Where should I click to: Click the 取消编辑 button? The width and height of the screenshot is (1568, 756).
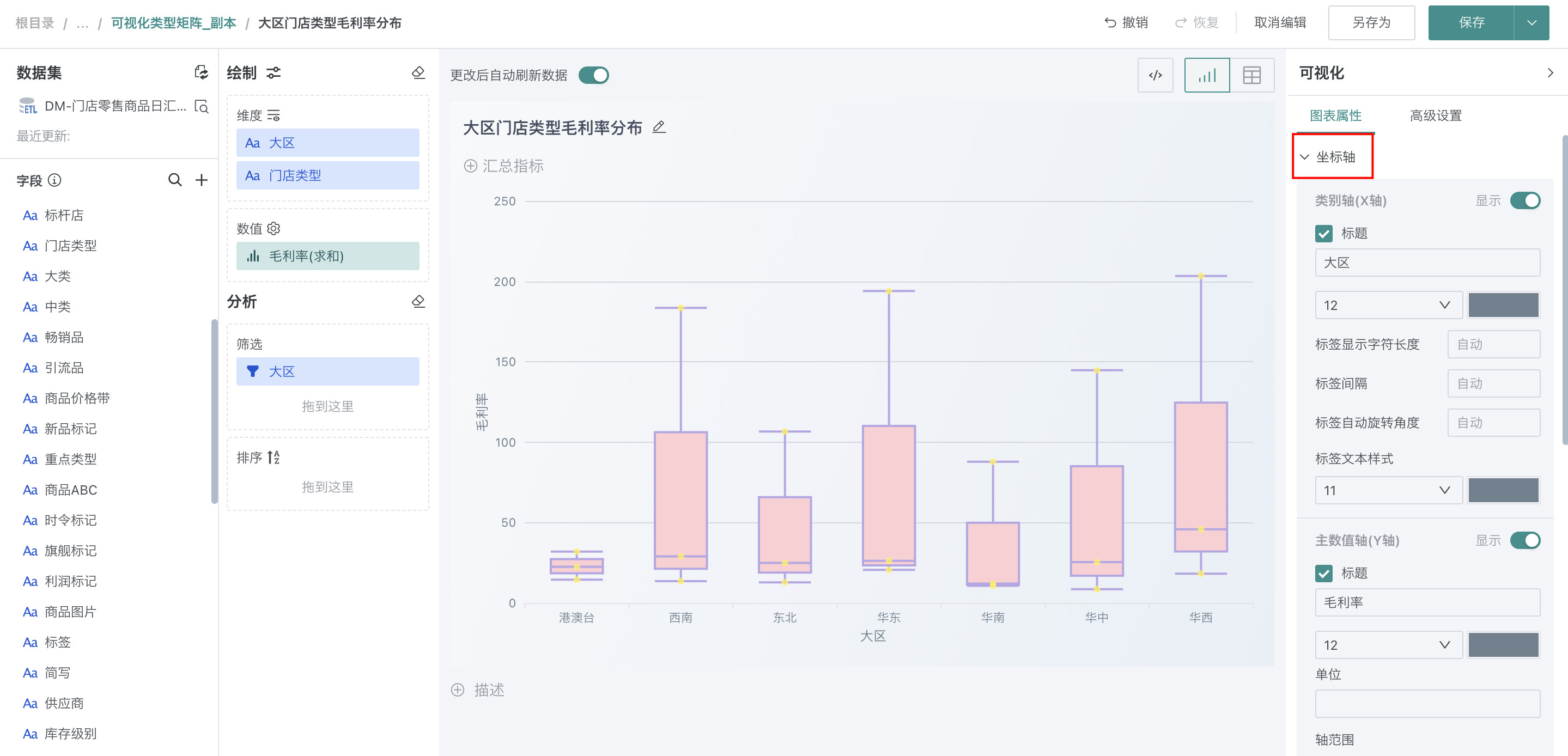pos(1280,22)
